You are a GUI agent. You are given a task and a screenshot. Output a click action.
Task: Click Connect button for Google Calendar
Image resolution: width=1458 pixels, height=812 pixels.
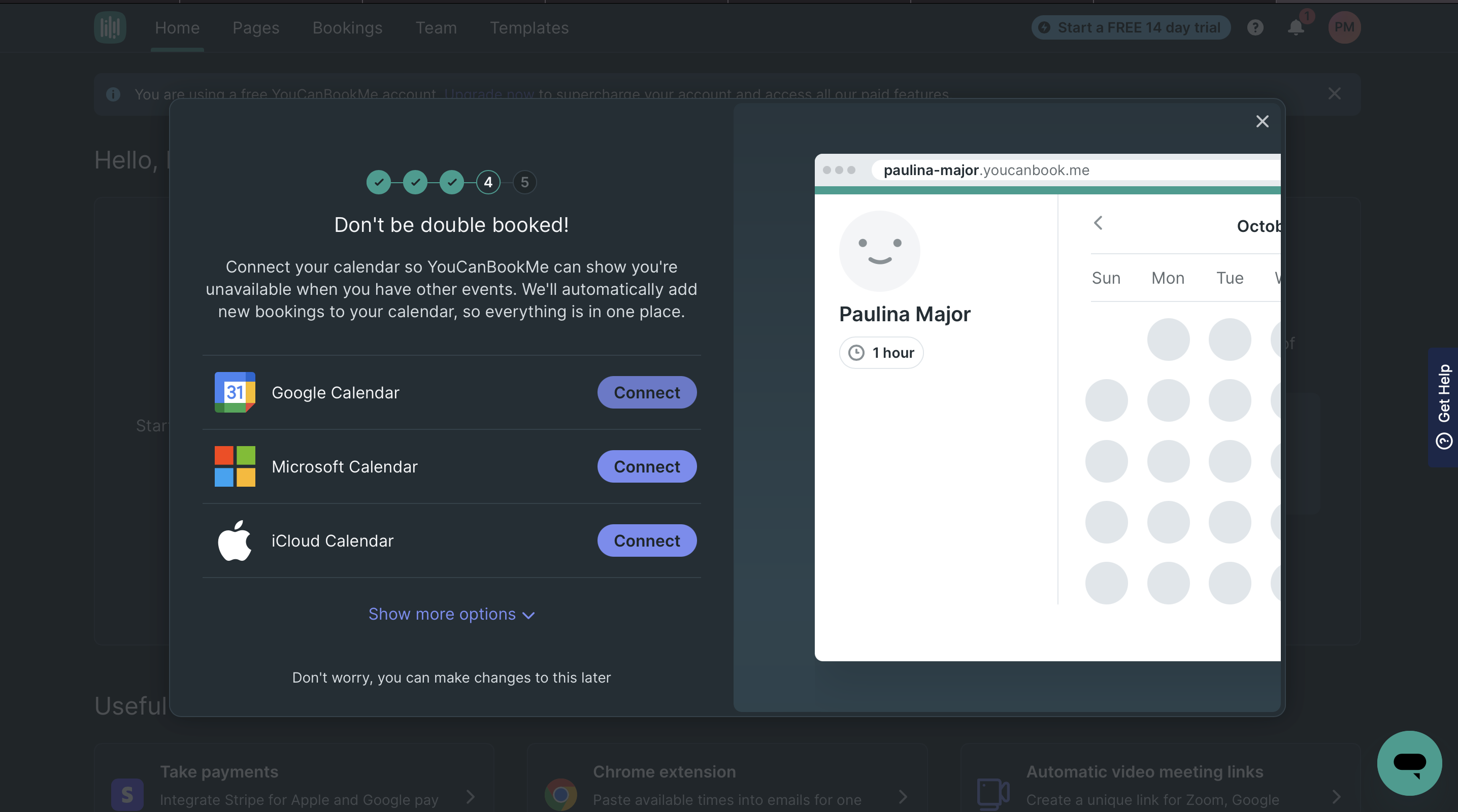point(647,392)
